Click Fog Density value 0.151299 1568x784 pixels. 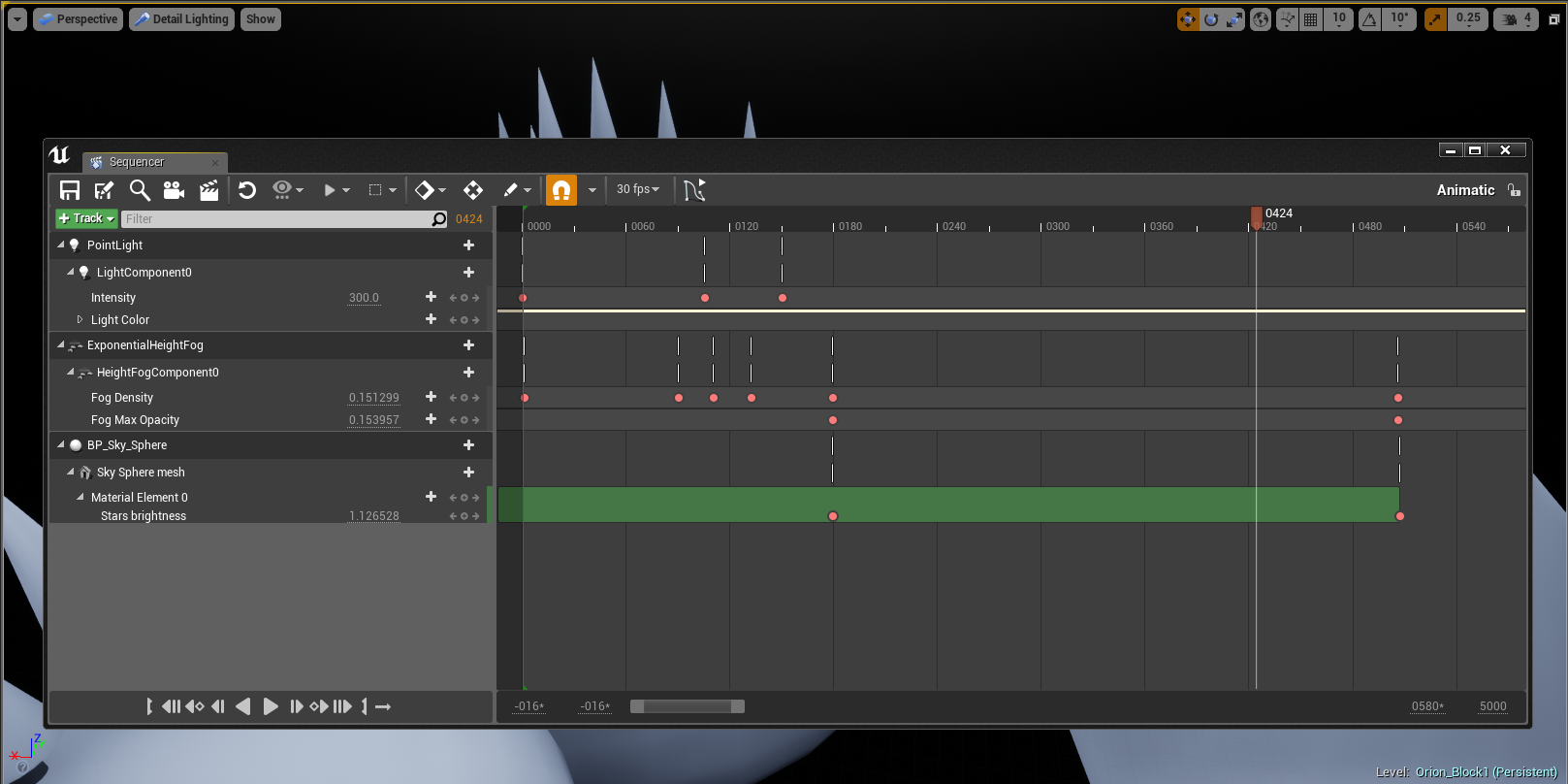(373, 398)
